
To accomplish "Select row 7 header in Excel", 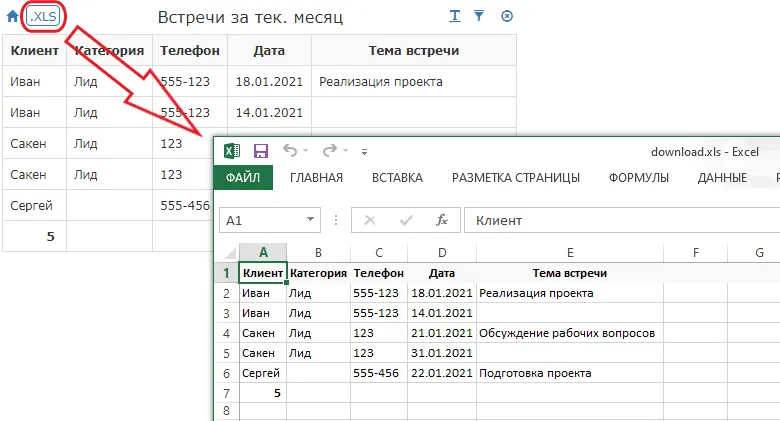I will (x=227, y=393).
